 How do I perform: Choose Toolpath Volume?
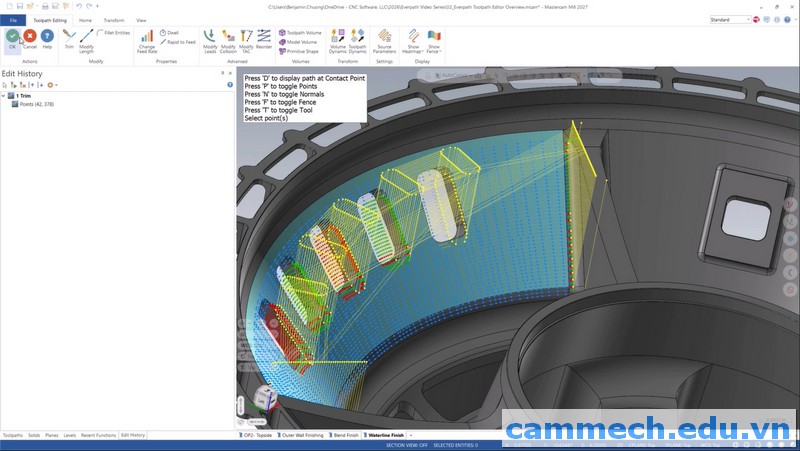tap(300, 33)
